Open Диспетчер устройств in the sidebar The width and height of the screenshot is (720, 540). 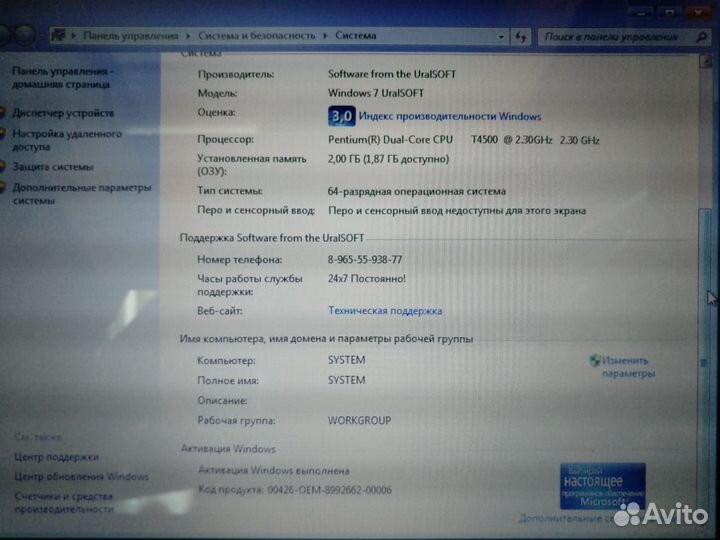(x=63, y=113)
